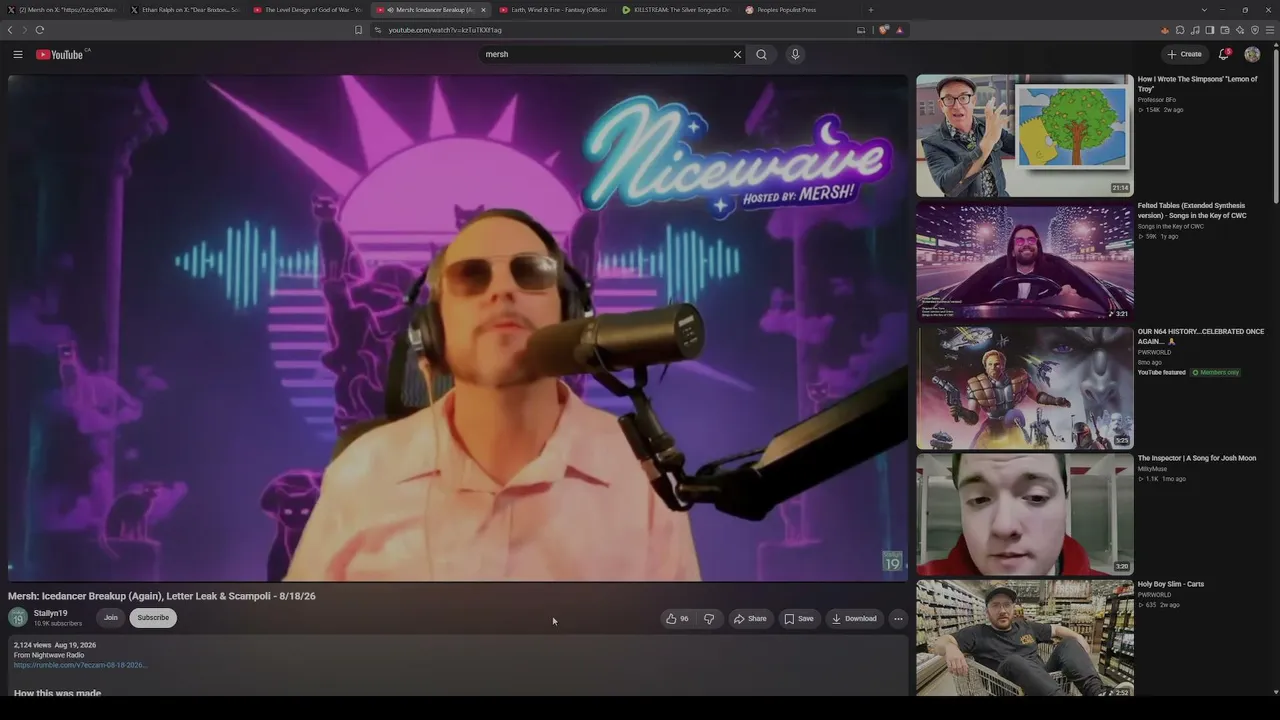Viewport: 1280px width, 720px height.
Task: Click the "How this was made" heading
Action: tap(57, 692)
